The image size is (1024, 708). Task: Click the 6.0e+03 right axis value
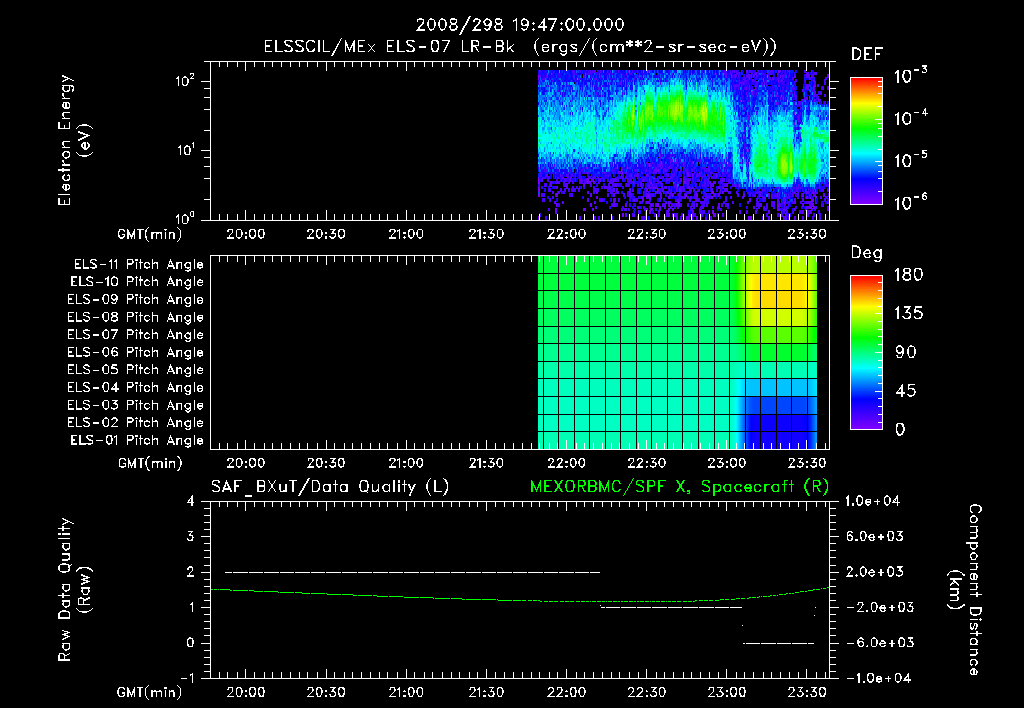click(875, 536)
